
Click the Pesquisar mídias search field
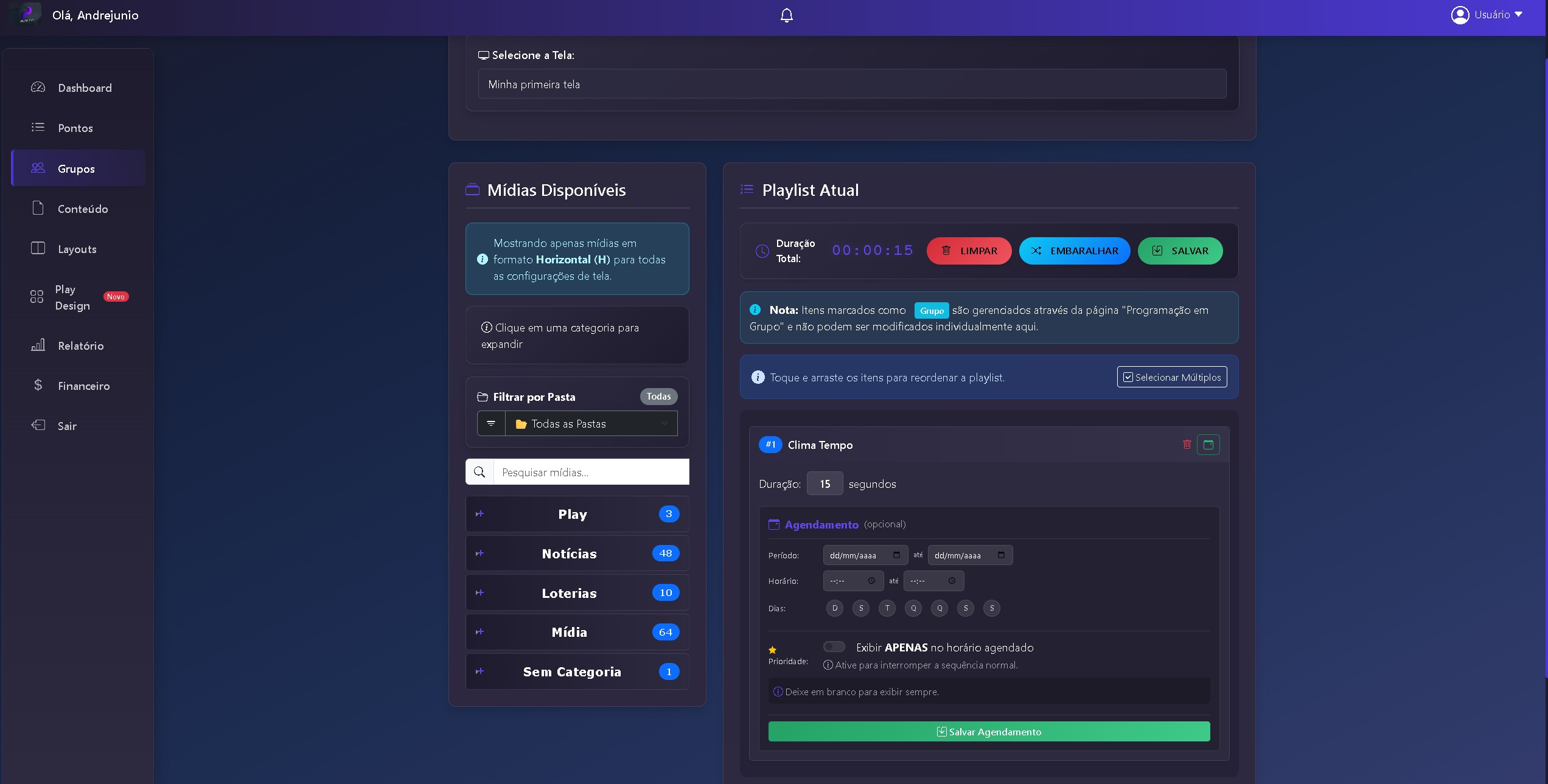(x=590, y=472)
